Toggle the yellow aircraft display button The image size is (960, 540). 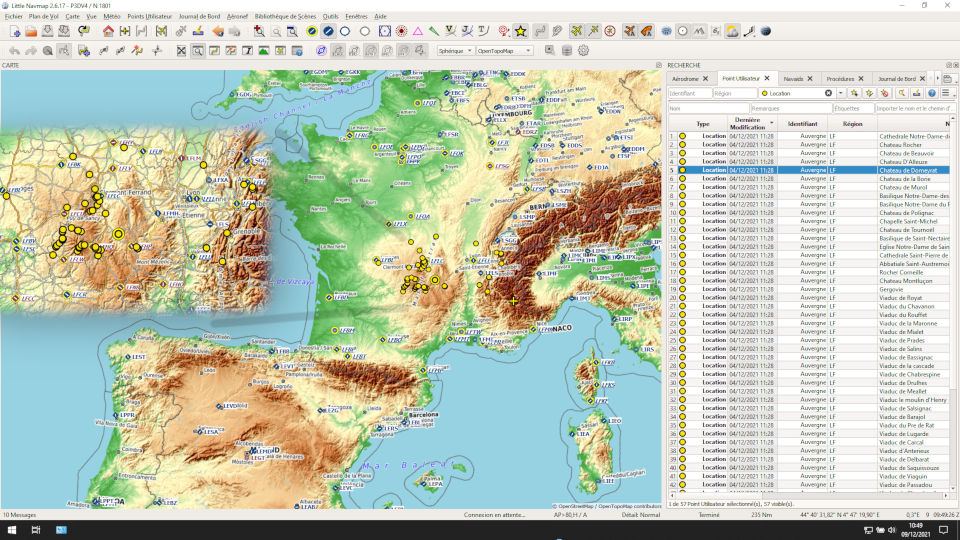coord(577,31)
